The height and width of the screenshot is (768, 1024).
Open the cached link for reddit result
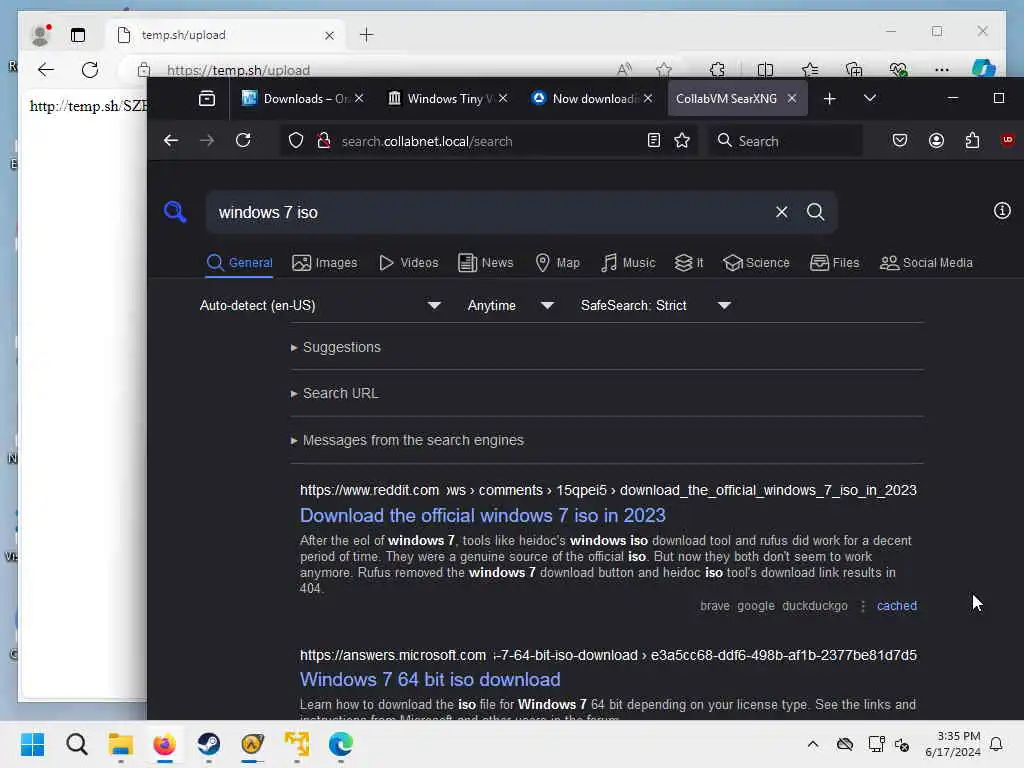pos(897,605)
